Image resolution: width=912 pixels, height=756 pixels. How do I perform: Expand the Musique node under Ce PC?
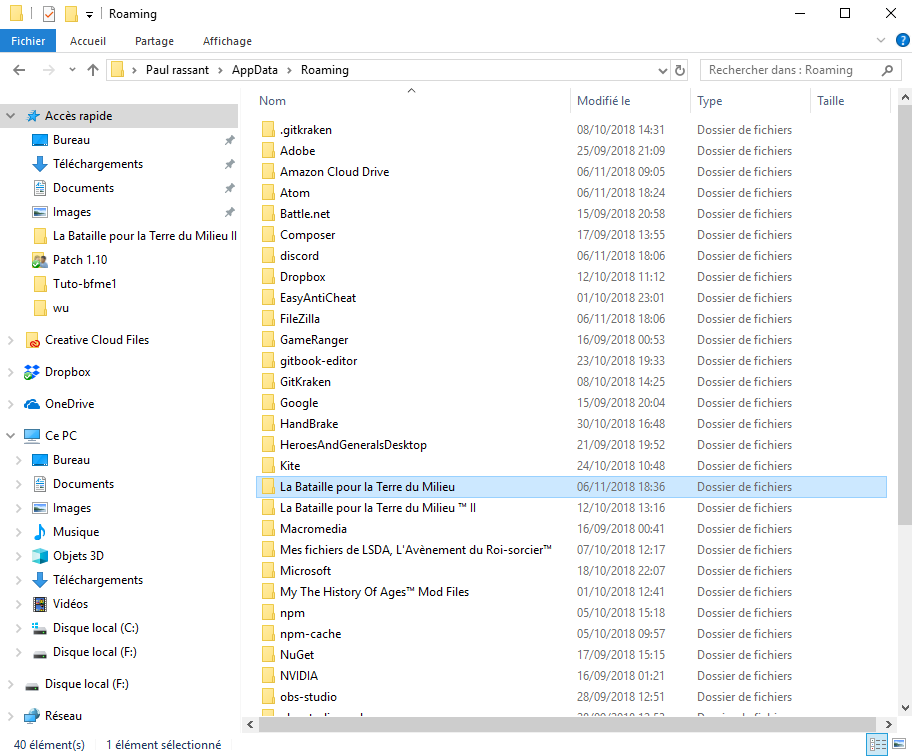(x=19, y=532)
